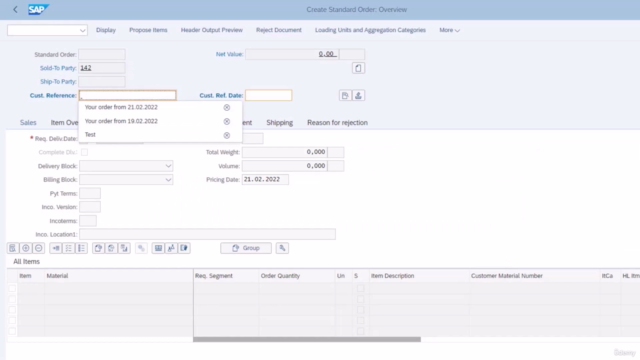Focus the Cust. Ref. Date input field
The height and width of the screenshot is (360, 640).
click(269, 96)
